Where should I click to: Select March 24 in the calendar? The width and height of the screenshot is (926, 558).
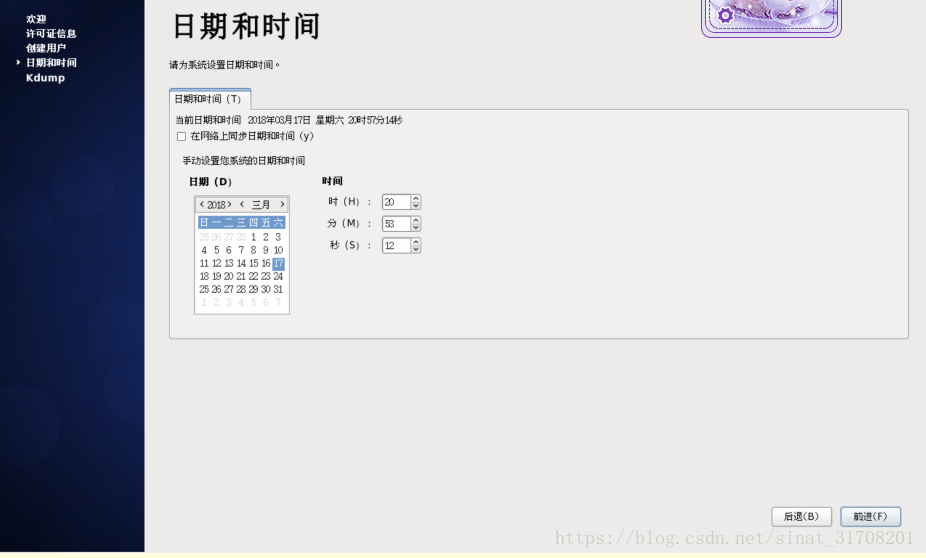point(278,276)
